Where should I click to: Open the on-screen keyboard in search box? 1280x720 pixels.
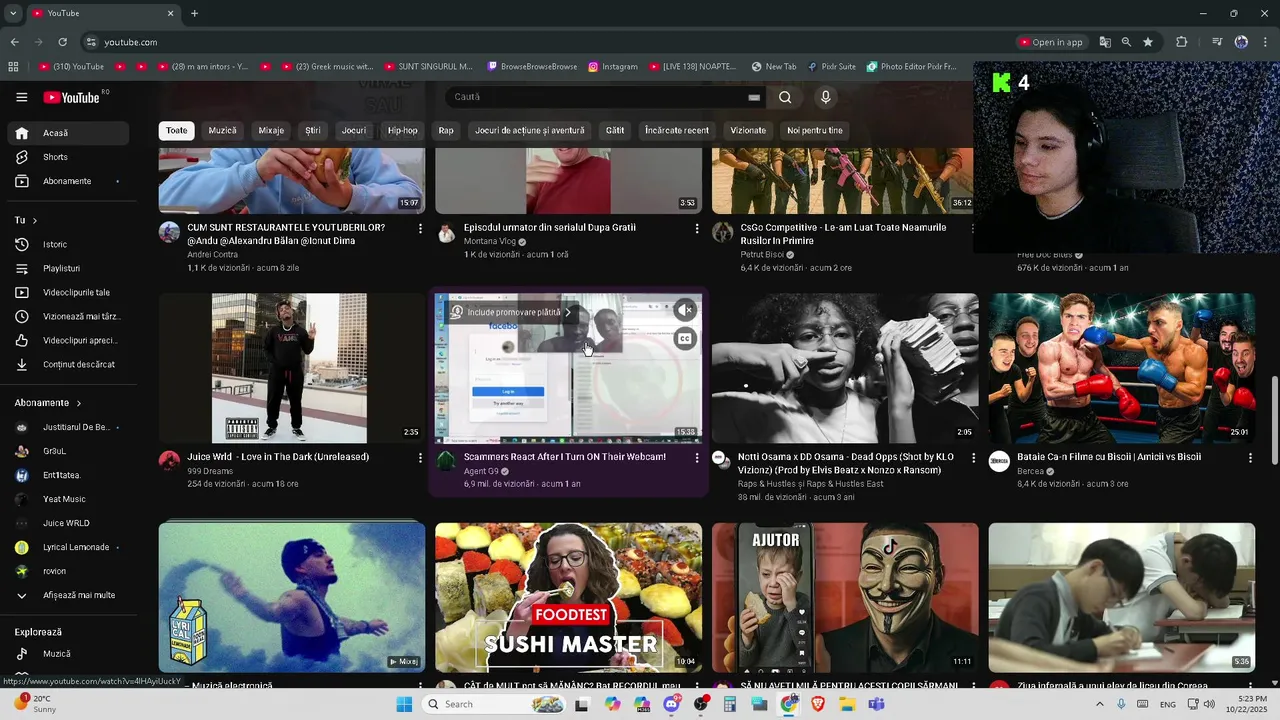pos(754,97)
